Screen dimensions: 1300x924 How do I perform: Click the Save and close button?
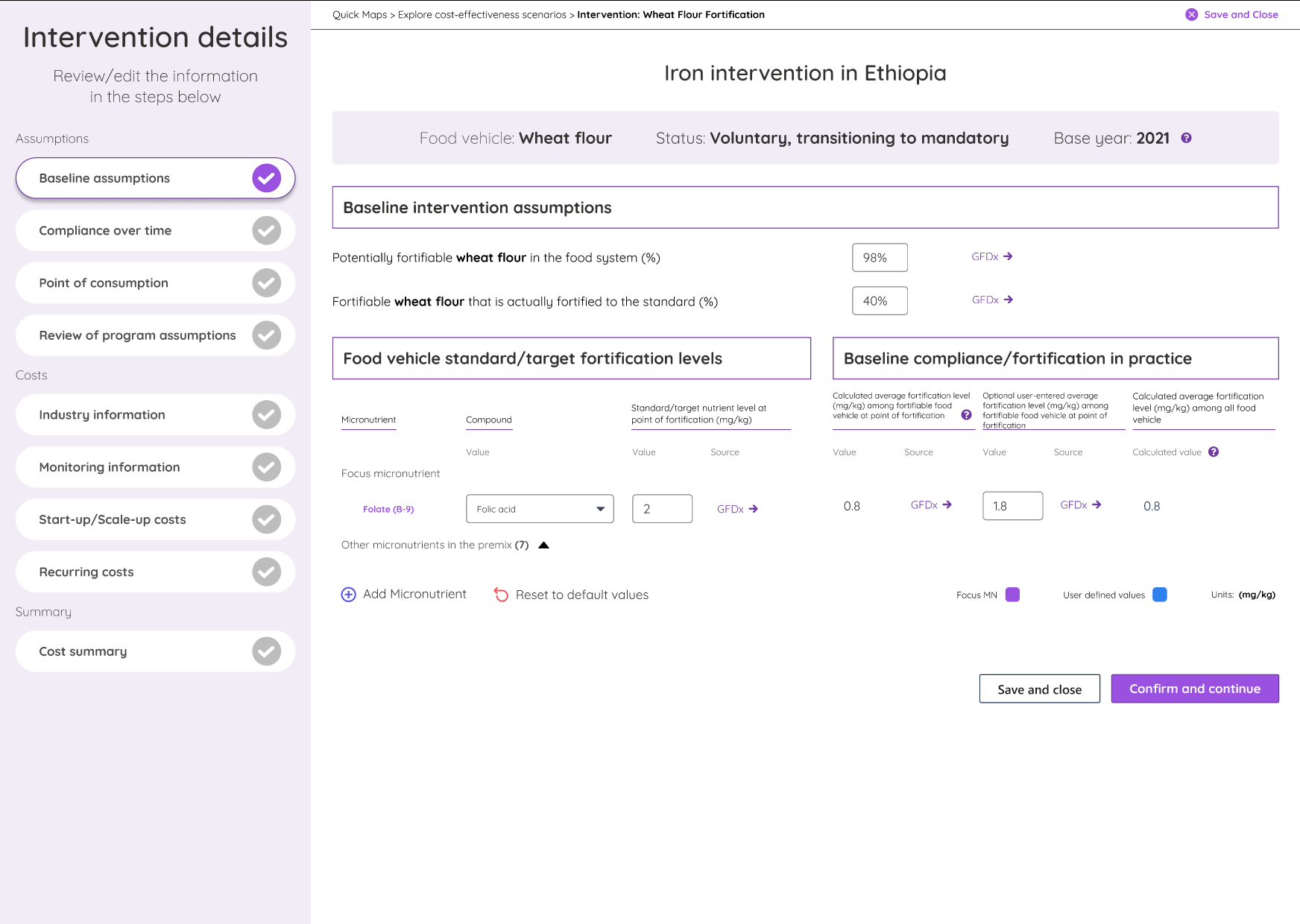1039,689
